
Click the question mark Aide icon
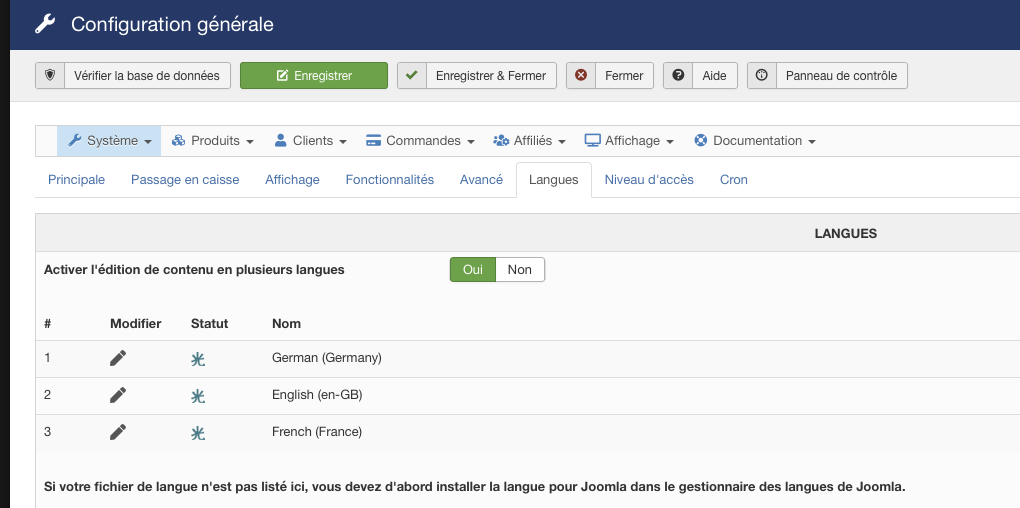678,76
